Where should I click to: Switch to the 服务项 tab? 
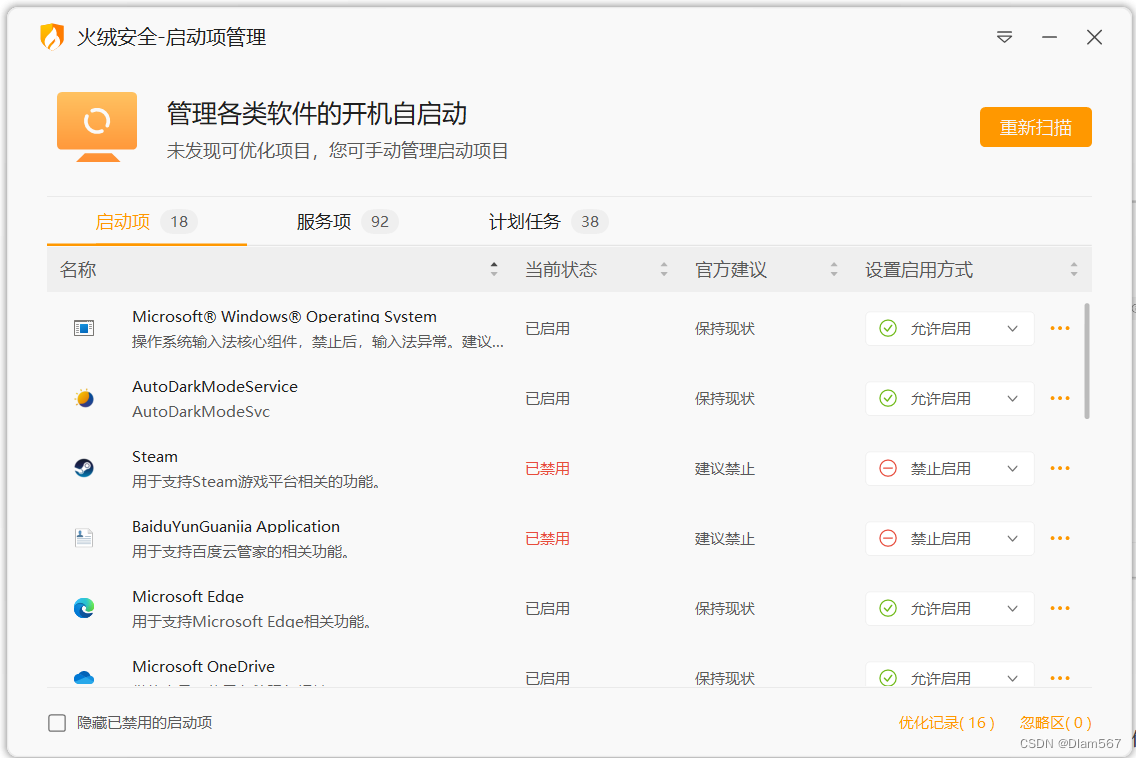(347, 222)
